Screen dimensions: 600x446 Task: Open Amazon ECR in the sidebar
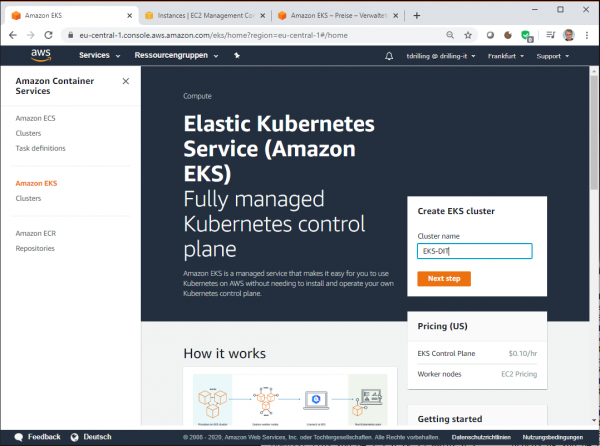36,233
